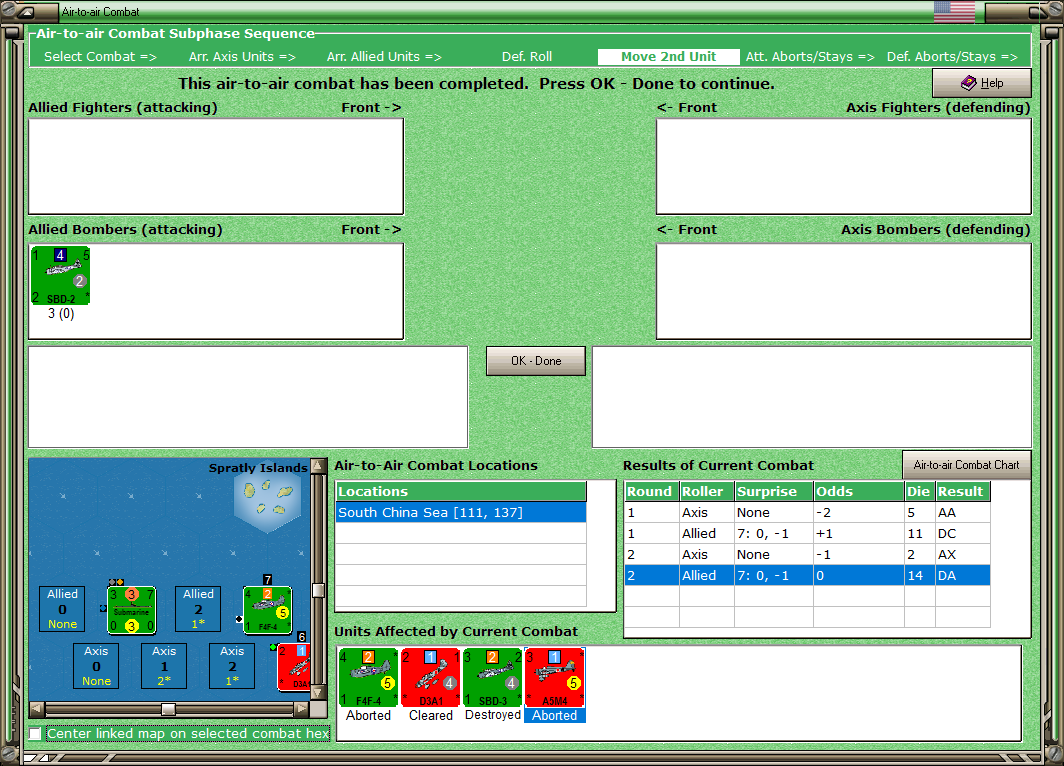Click the Def. Roll subphase step
Image resolution: width=1064 pixels, height=766 pixels.
tap(527, 57)
